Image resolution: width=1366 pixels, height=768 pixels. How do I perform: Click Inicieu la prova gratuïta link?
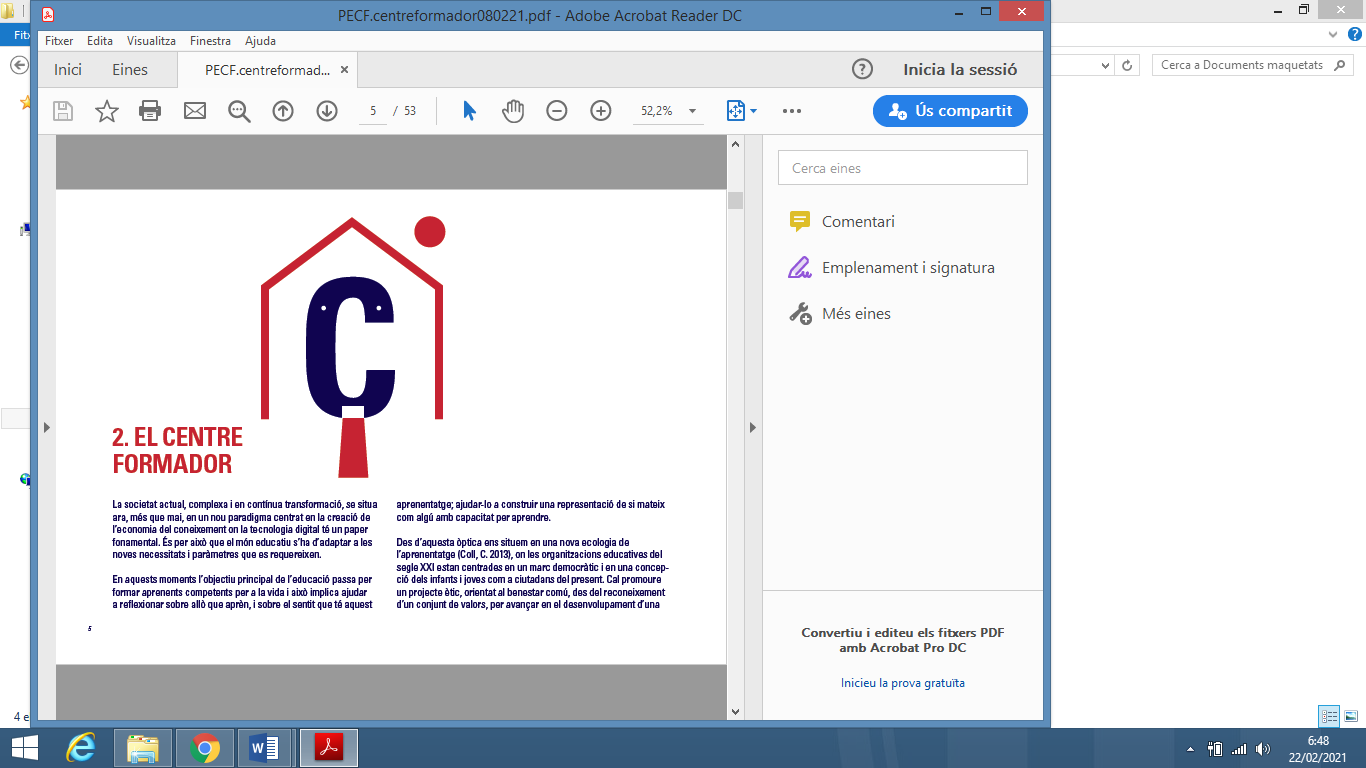tap(902, 683)
